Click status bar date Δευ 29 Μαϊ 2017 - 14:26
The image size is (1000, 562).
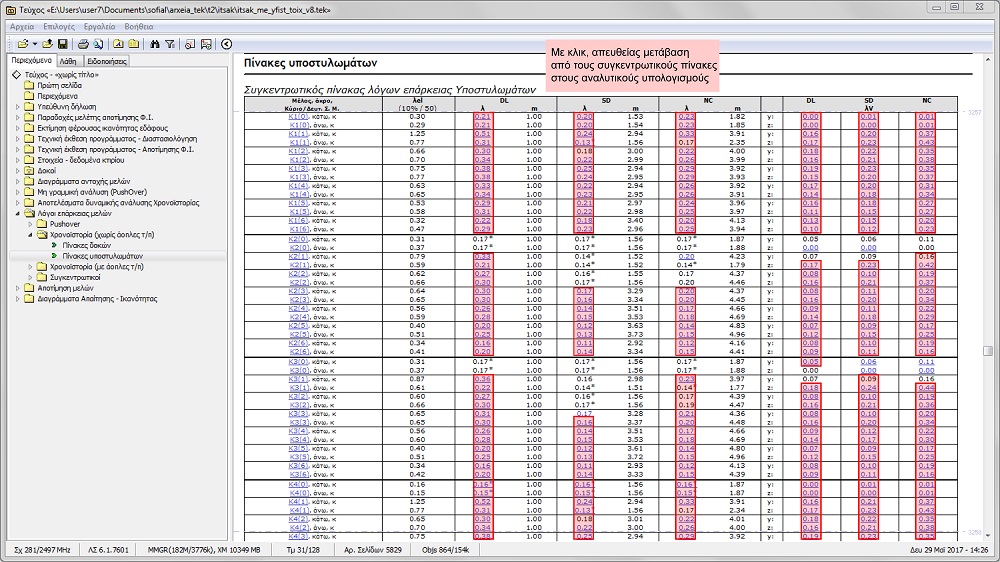click(x=949, y=549)
